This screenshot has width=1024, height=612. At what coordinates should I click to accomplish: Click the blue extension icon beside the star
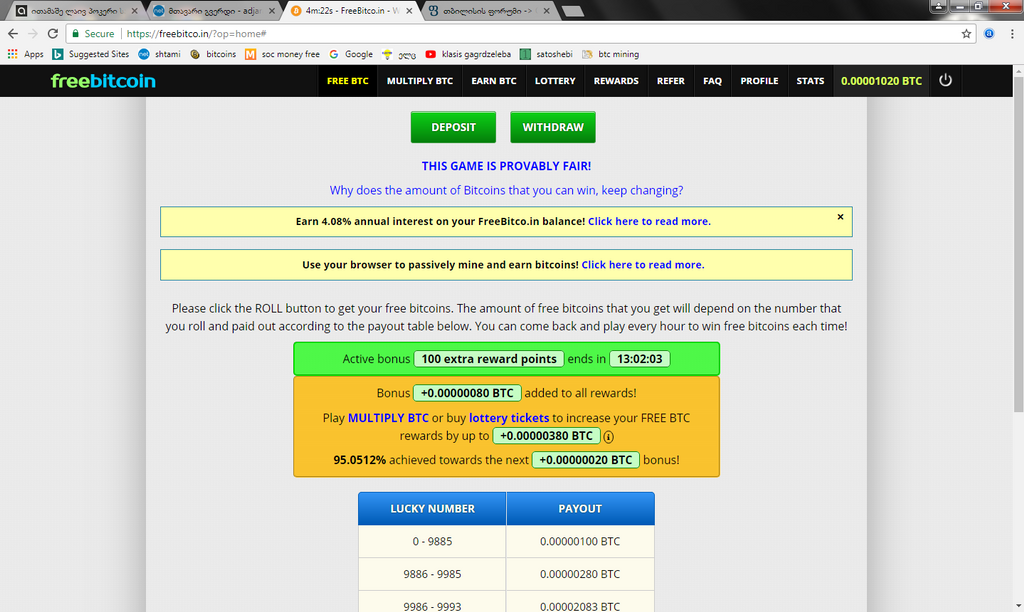pos(989,33)
